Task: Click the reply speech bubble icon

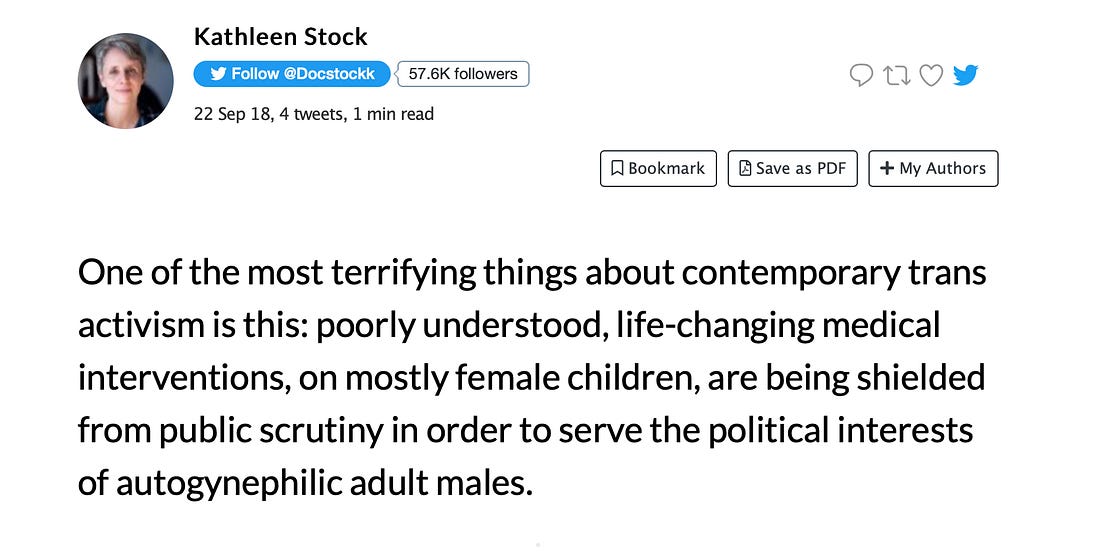Action: (860, 75)
